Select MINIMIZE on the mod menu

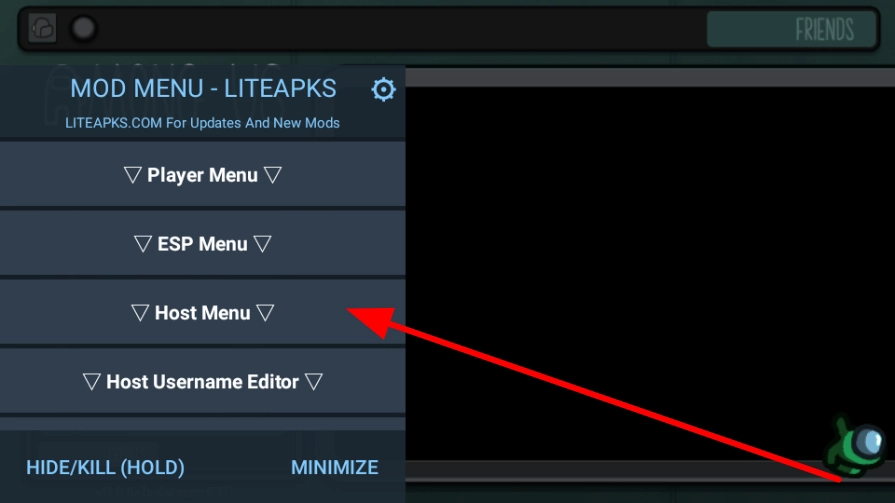pyautogui.click(x=334, y=468)
